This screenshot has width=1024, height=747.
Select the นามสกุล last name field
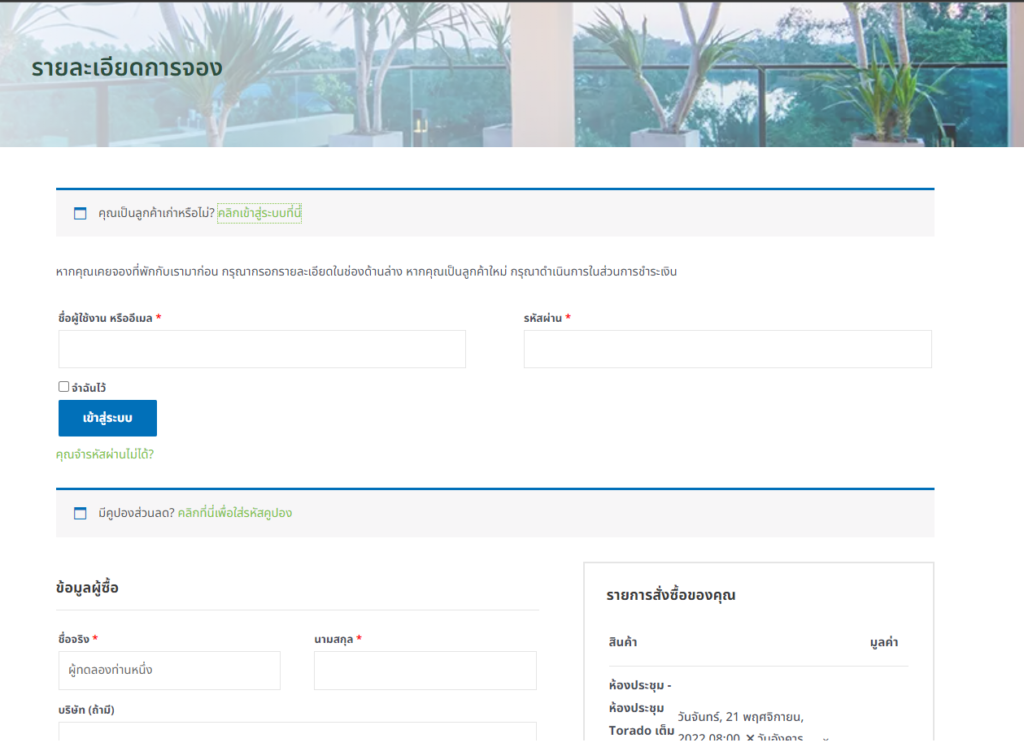425,670
